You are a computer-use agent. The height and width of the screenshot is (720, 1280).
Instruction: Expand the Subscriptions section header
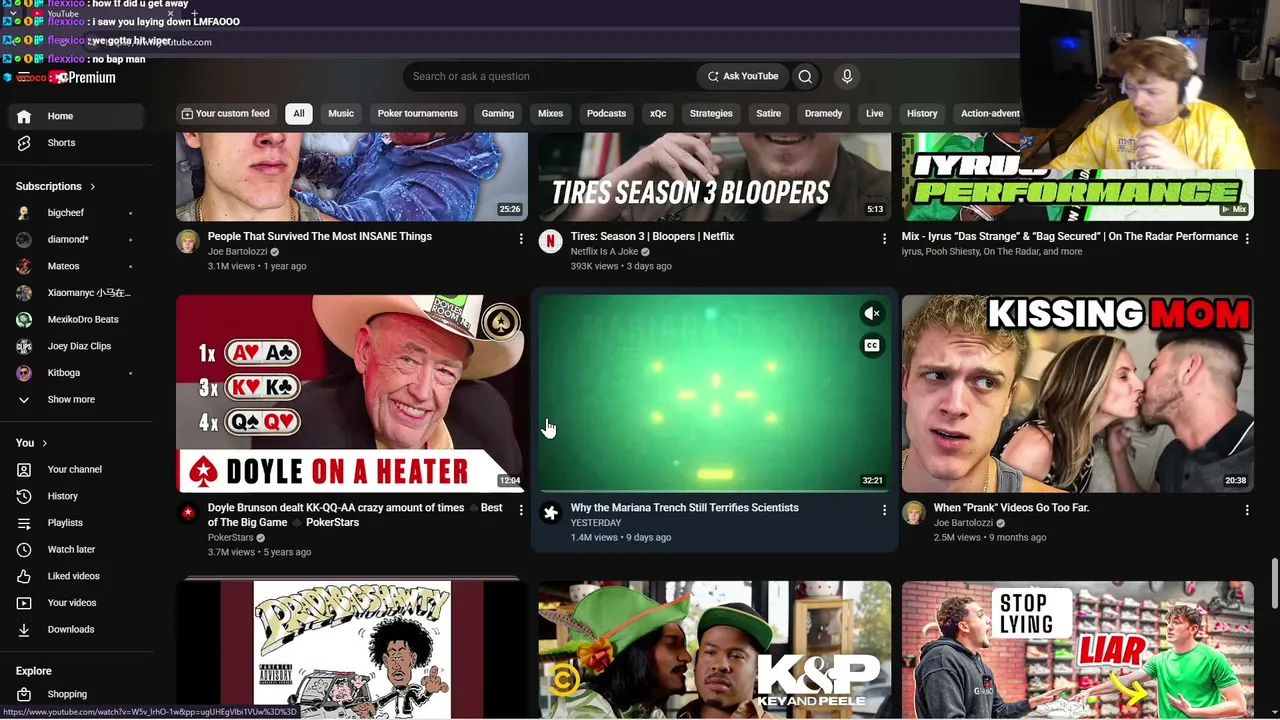click(56, 186)
